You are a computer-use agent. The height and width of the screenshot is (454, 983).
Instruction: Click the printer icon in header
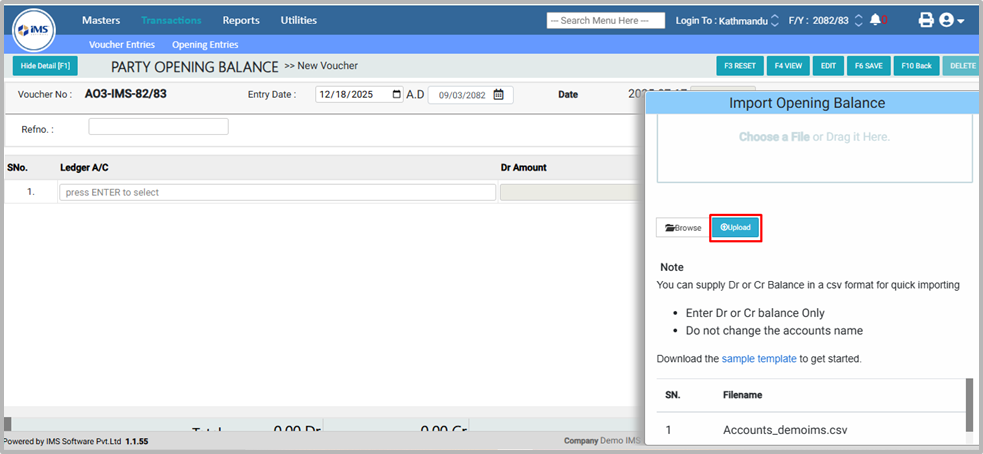(926, 20)
